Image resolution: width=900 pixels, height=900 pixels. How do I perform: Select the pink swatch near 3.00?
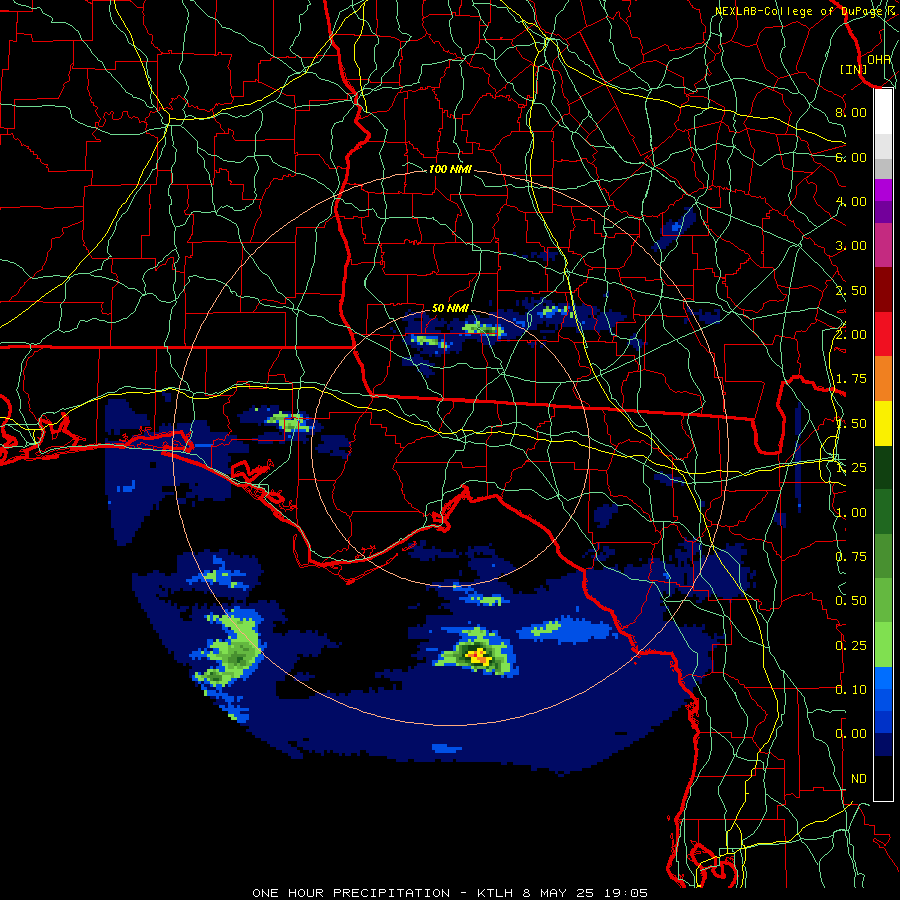coord(883,246)
